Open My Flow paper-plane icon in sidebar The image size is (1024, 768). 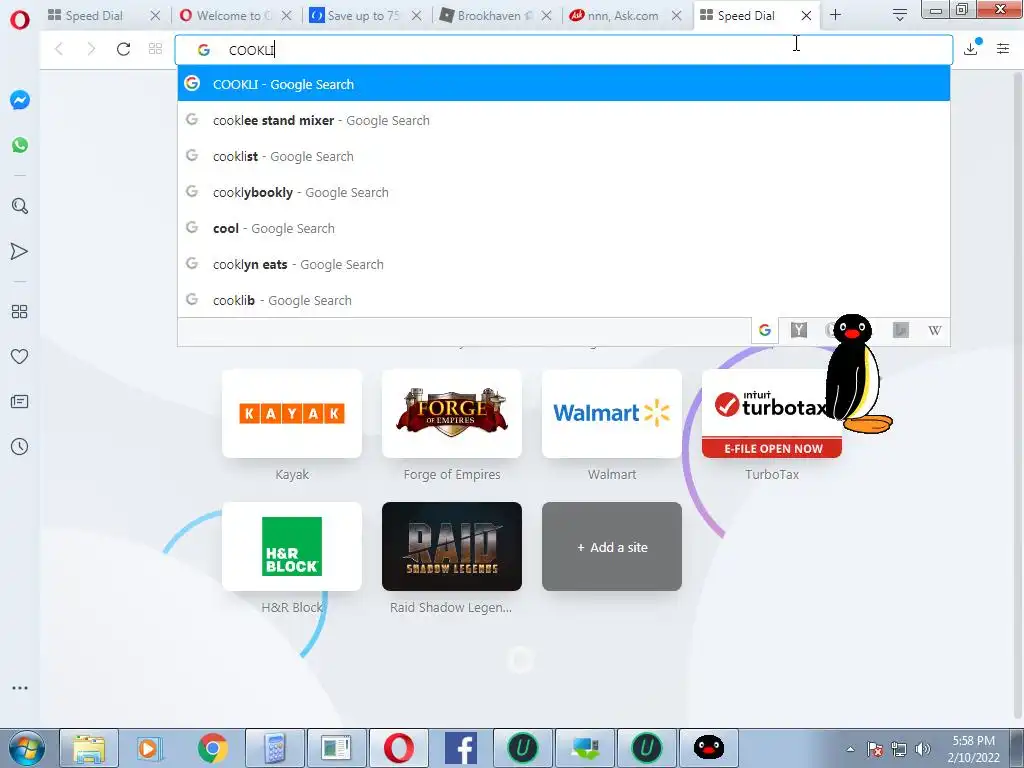pos(20,251)
